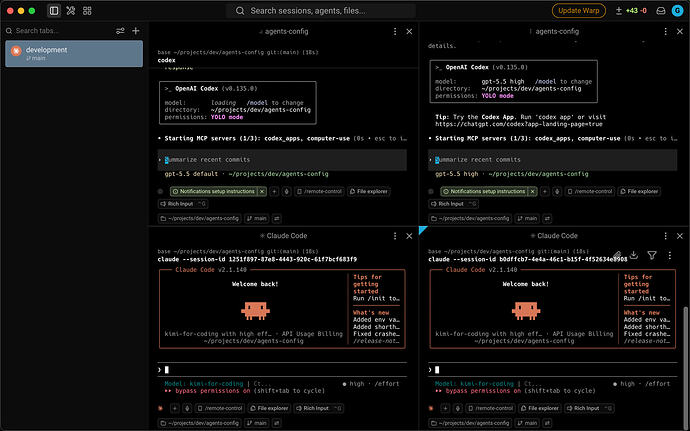The width and height of the screenshot is (690, 431).
Task: Open more options for bottom-left Claude Code pane
Action: click(395, 236)
